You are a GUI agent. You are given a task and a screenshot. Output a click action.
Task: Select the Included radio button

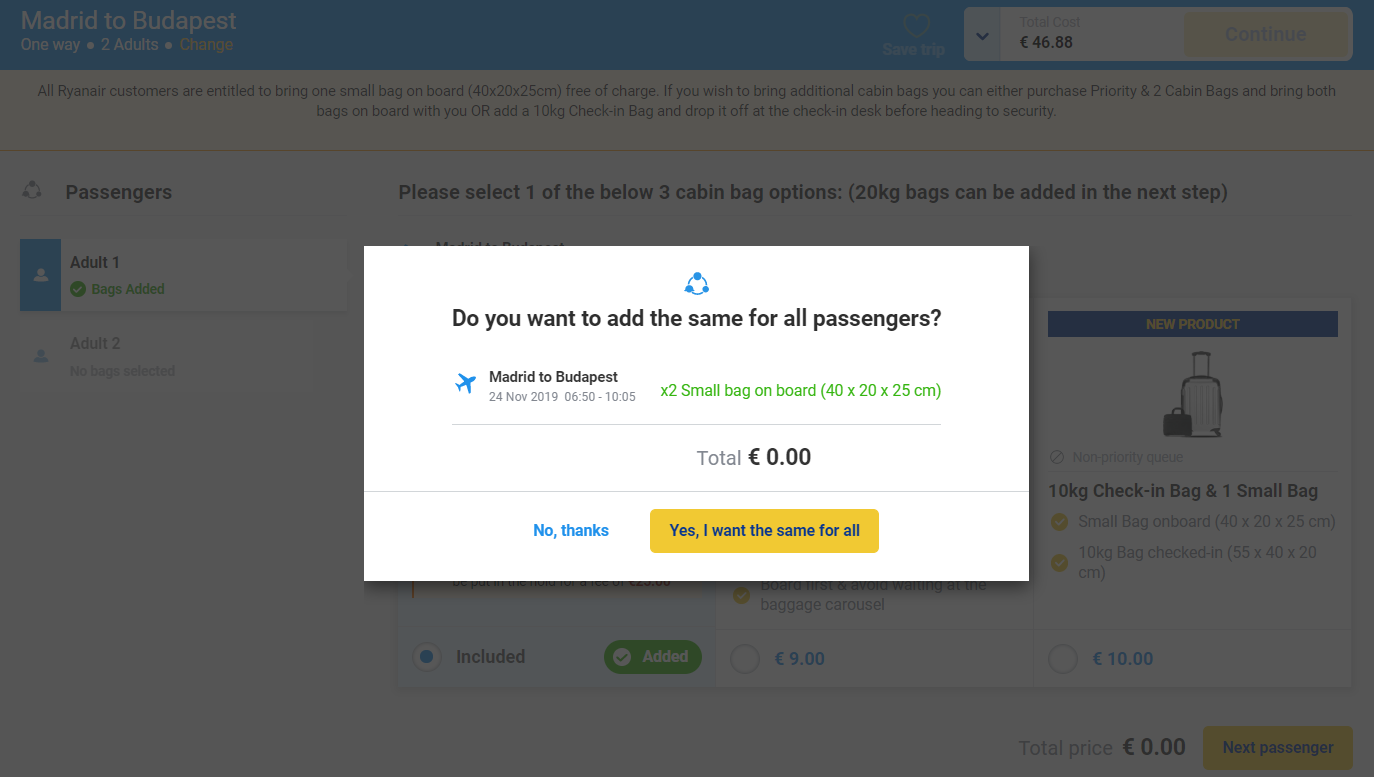[x=427, y=657]
